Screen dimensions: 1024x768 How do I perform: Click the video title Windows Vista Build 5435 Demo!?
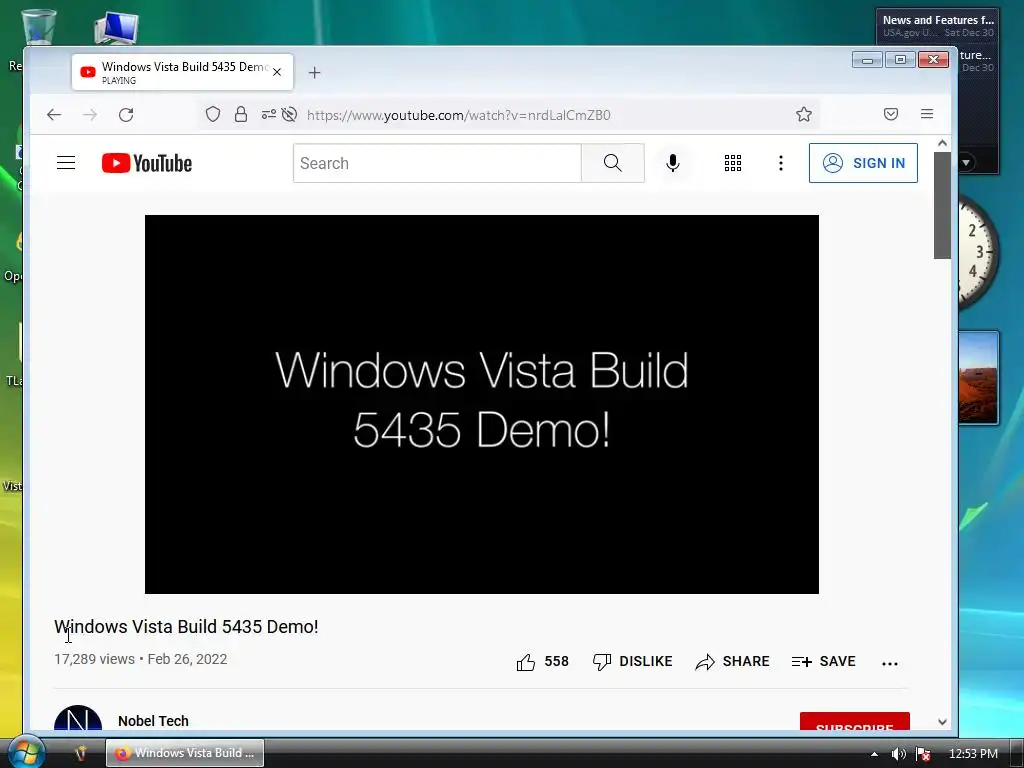[x=186, y=627]
